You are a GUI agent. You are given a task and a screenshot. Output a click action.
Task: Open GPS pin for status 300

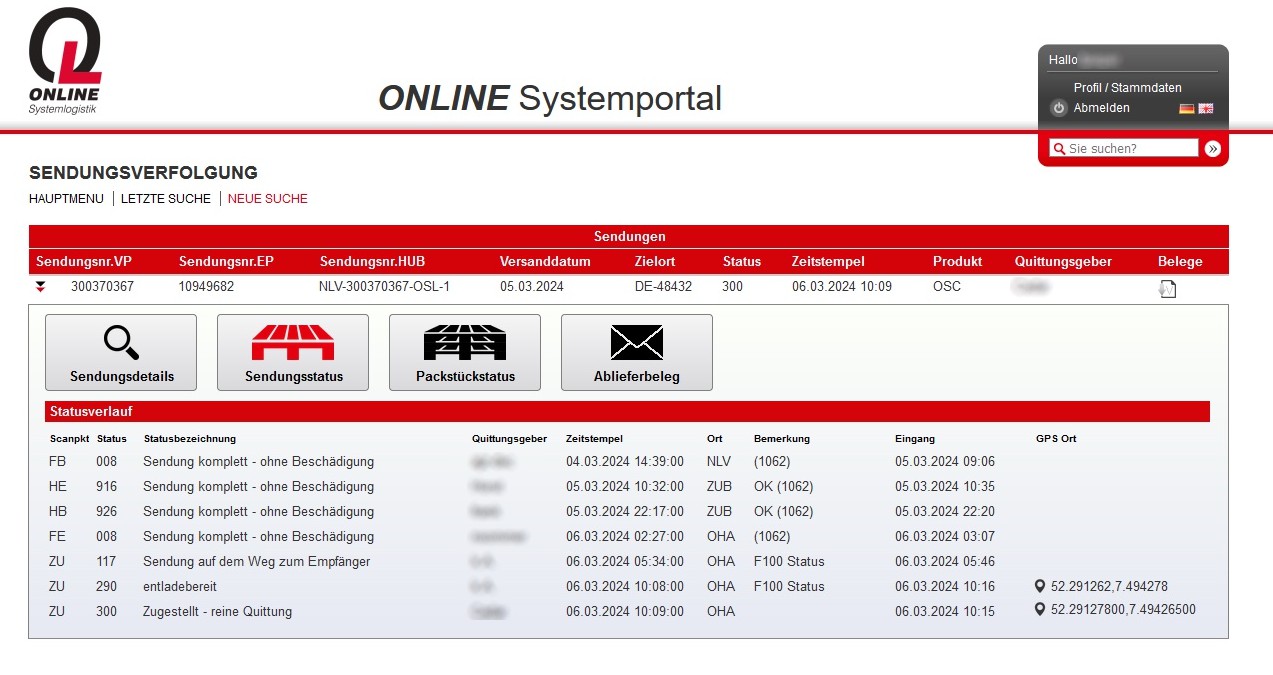(x=1041, y=610)
